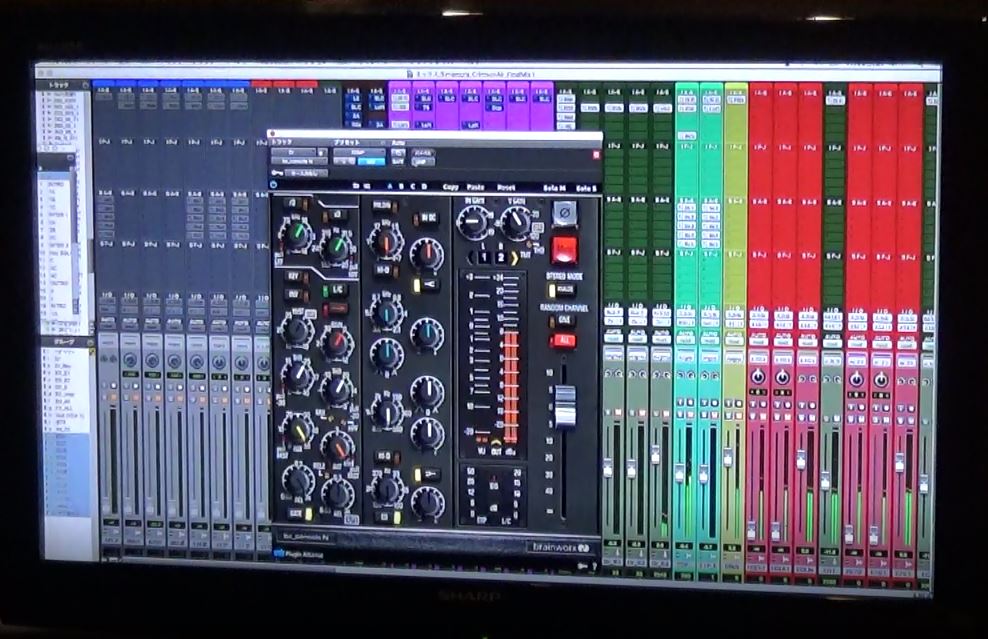Select channel 2 in the plugin
The image size is (988, 639).
500,257
